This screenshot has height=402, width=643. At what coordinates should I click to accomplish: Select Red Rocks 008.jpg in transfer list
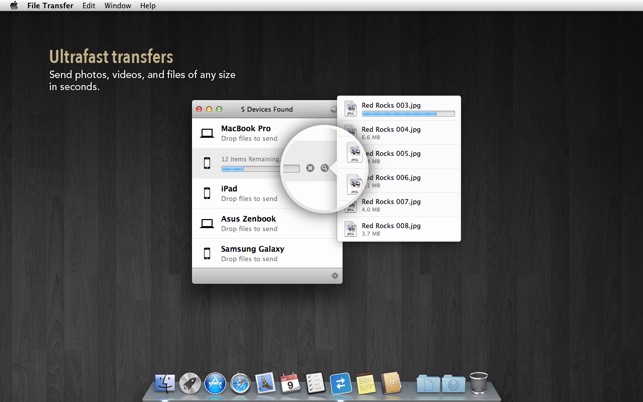[399, 229]
